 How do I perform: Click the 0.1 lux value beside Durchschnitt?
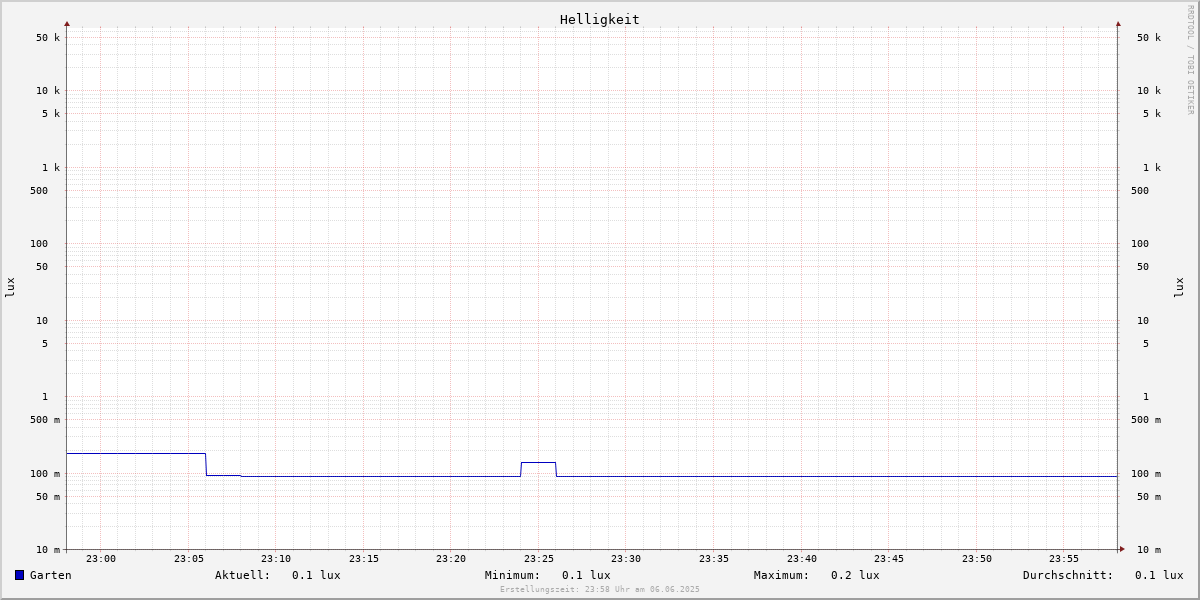coord(1159,575)
